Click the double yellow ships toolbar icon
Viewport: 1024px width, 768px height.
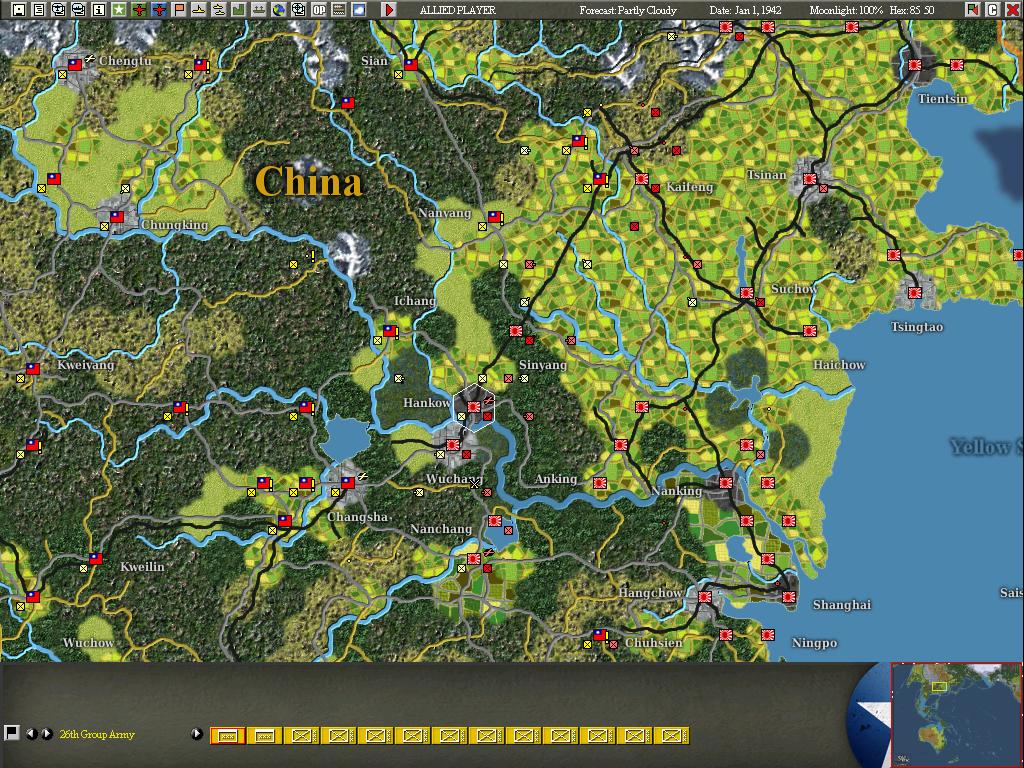point(219,9)
